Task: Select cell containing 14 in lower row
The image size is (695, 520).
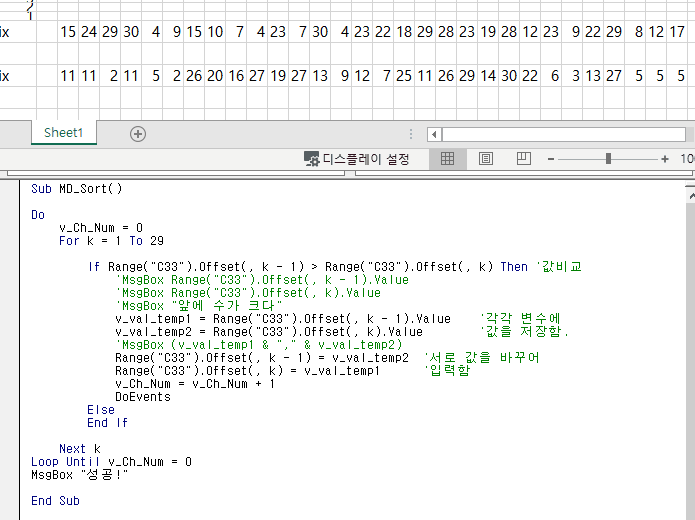Action: [x=488, y=76]
